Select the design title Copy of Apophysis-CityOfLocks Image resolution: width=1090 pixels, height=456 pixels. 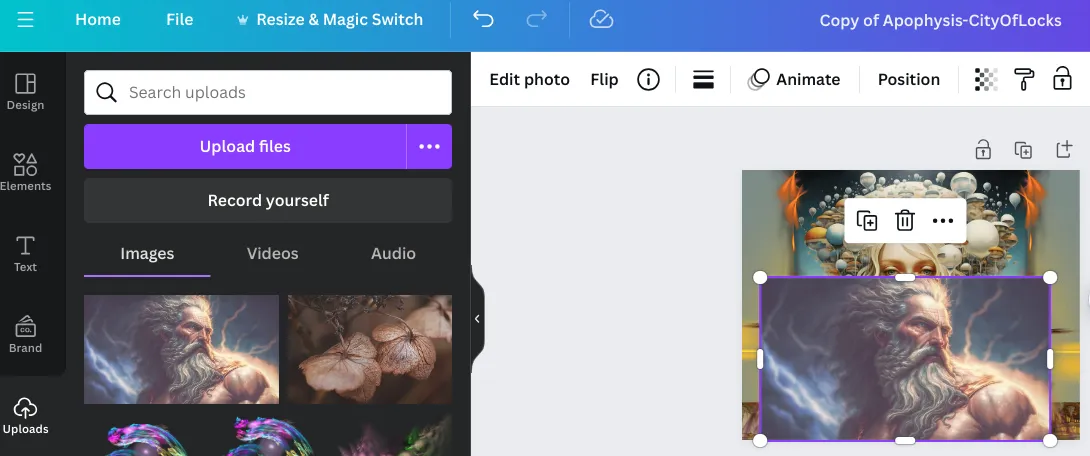[940, 20]
